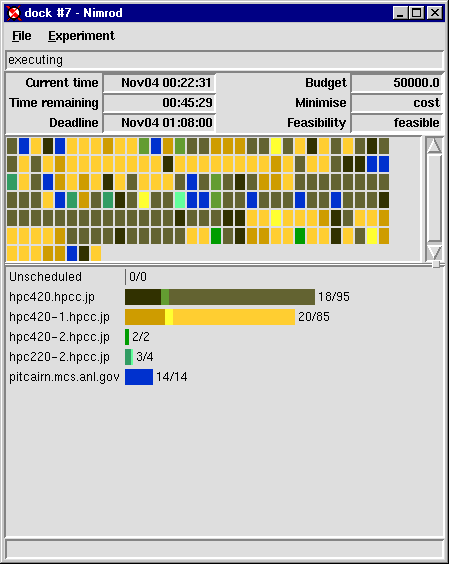Click the Deadline value field
Viewport: 449px width, 564px height.
point(160,123)
